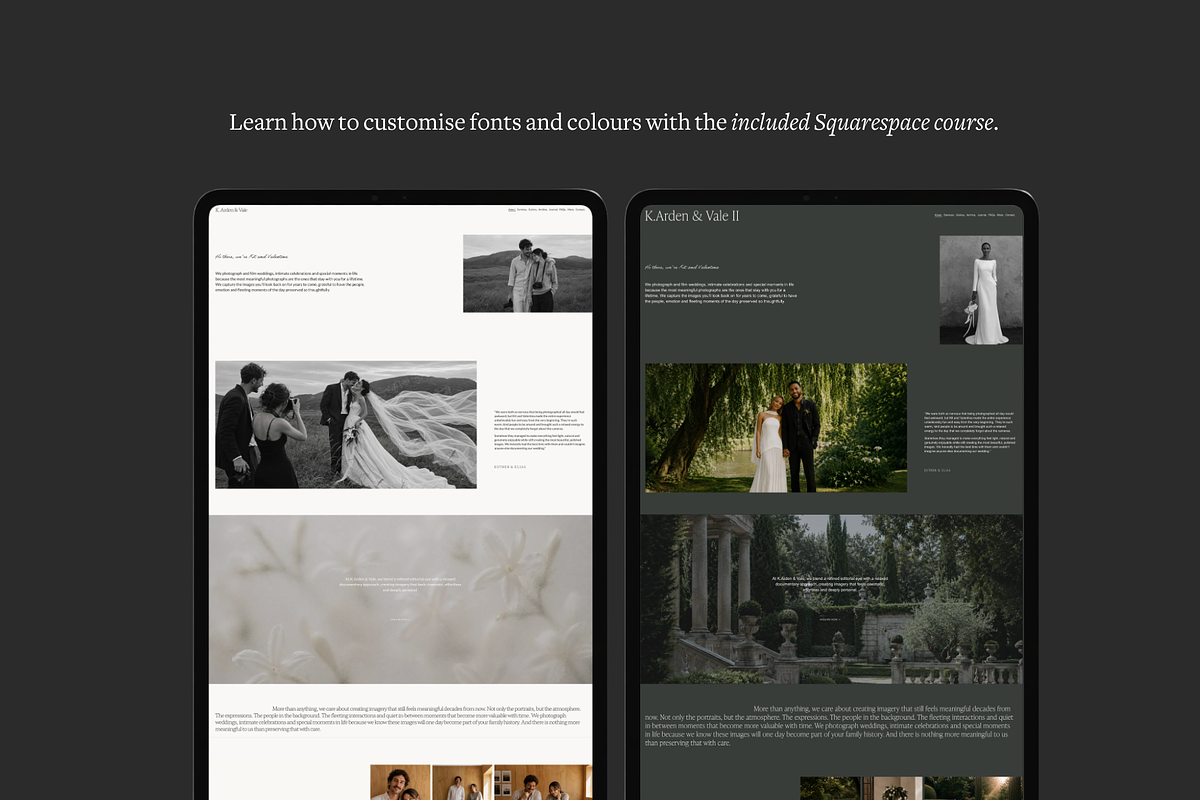Click the 'We photograph and film weddings' intro on dark tablet

(721, 293)
